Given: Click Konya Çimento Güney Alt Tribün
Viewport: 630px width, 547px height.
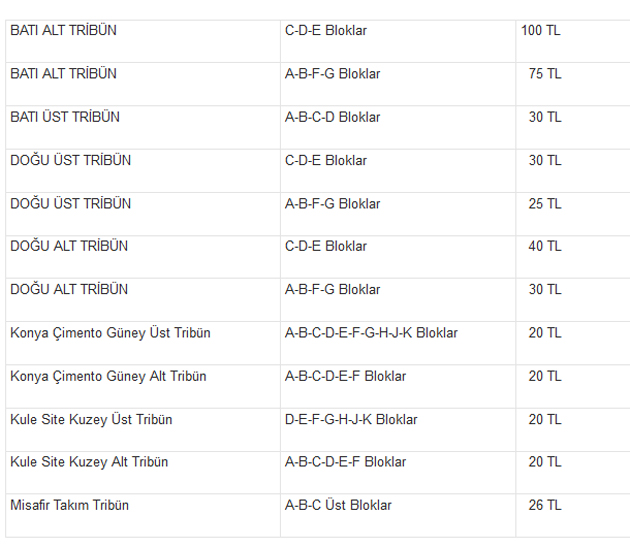Looking at the screenshot, I should pyautogui.click(x=108, y=376).
